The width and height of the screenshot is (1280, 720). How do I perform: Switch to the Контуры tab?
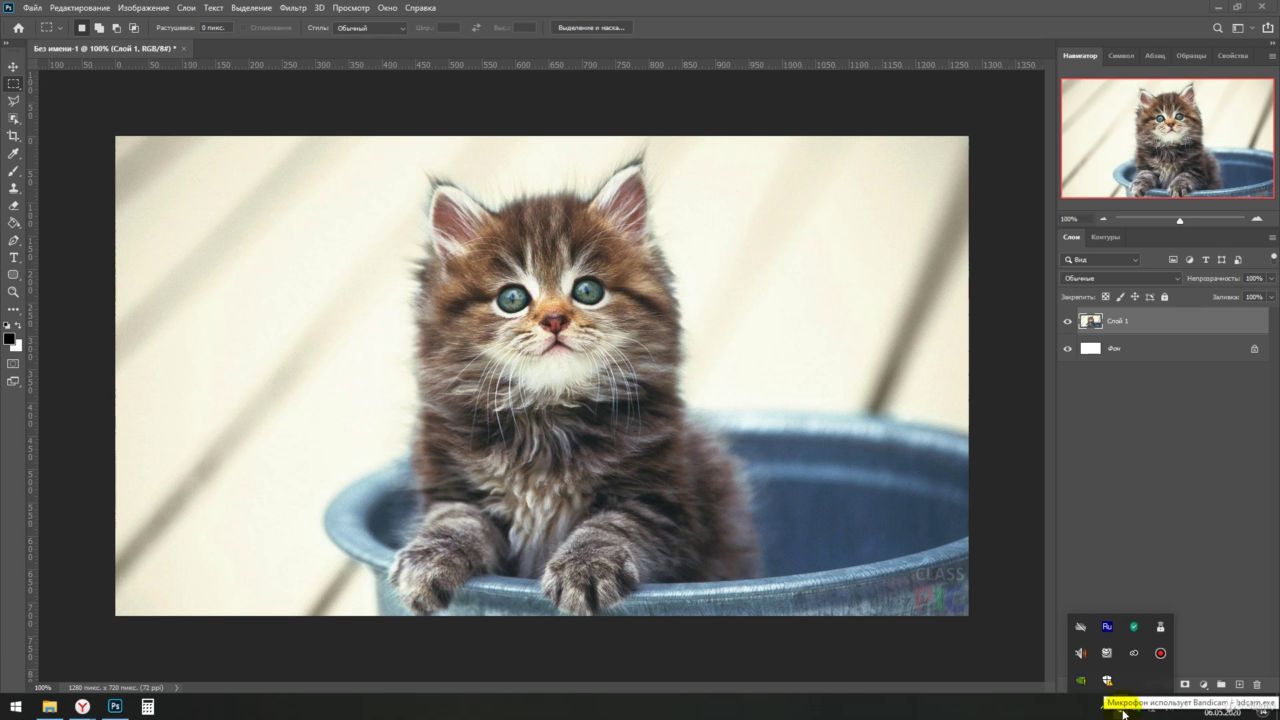[1105, 237]
